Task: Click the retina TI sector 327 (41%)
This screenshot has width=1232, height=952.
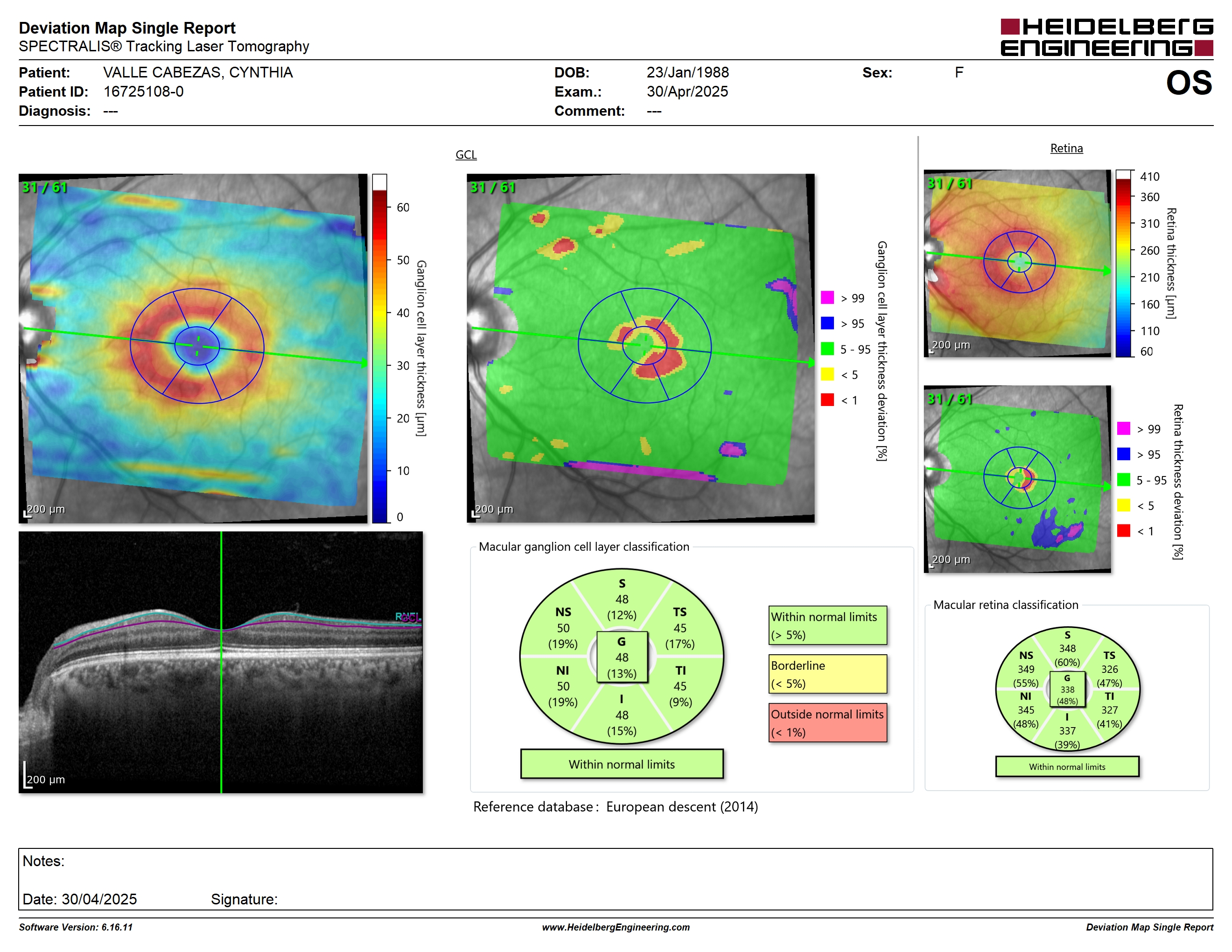Action: pyautogui.click(x=1109, y=710)
